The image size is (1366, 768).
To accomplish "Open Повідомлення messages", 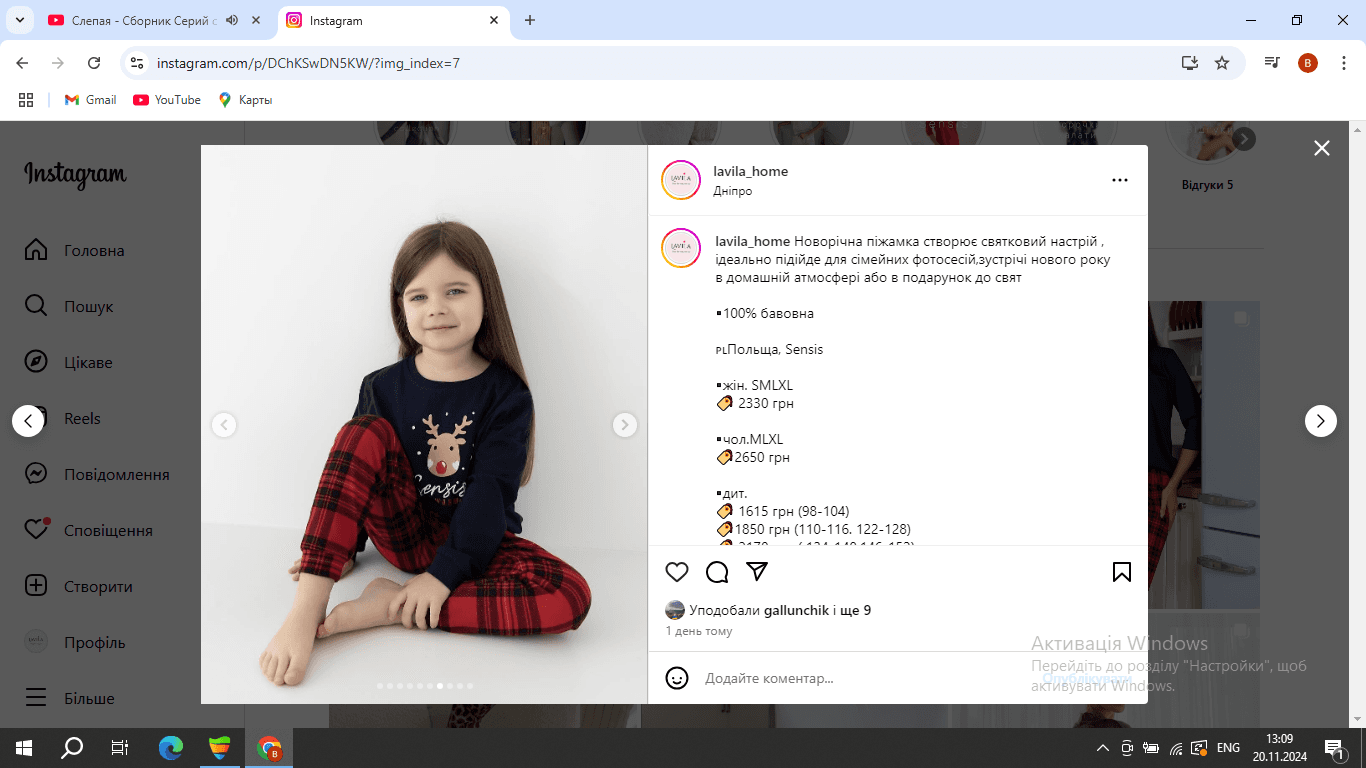I will point(97,474).
